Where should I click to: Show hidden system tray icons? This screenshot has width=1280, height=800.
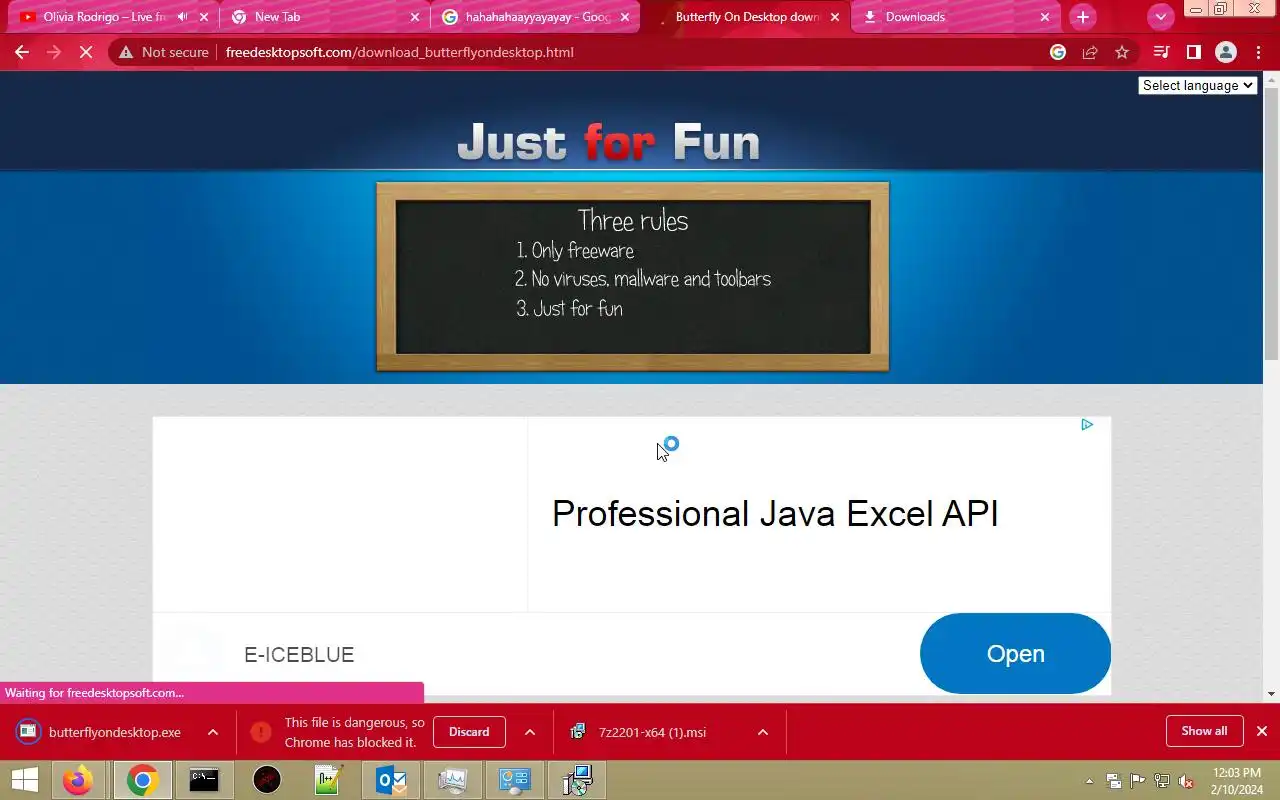pyautogui.click(x=1089, y=781)
